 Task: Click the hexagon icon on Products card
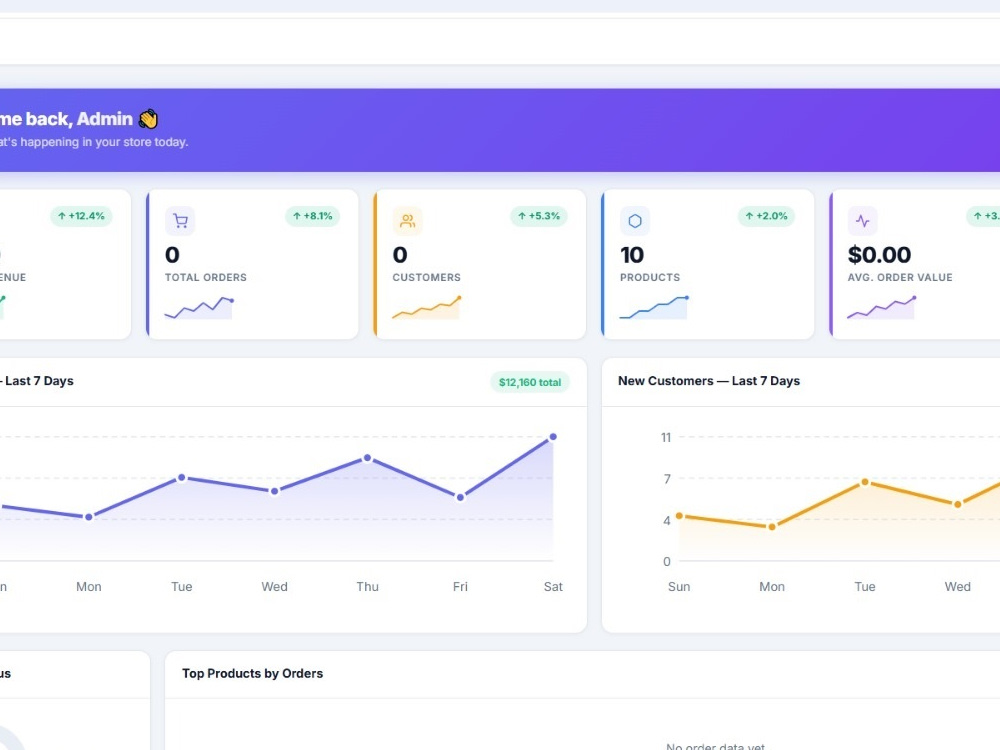coord(635,221)
